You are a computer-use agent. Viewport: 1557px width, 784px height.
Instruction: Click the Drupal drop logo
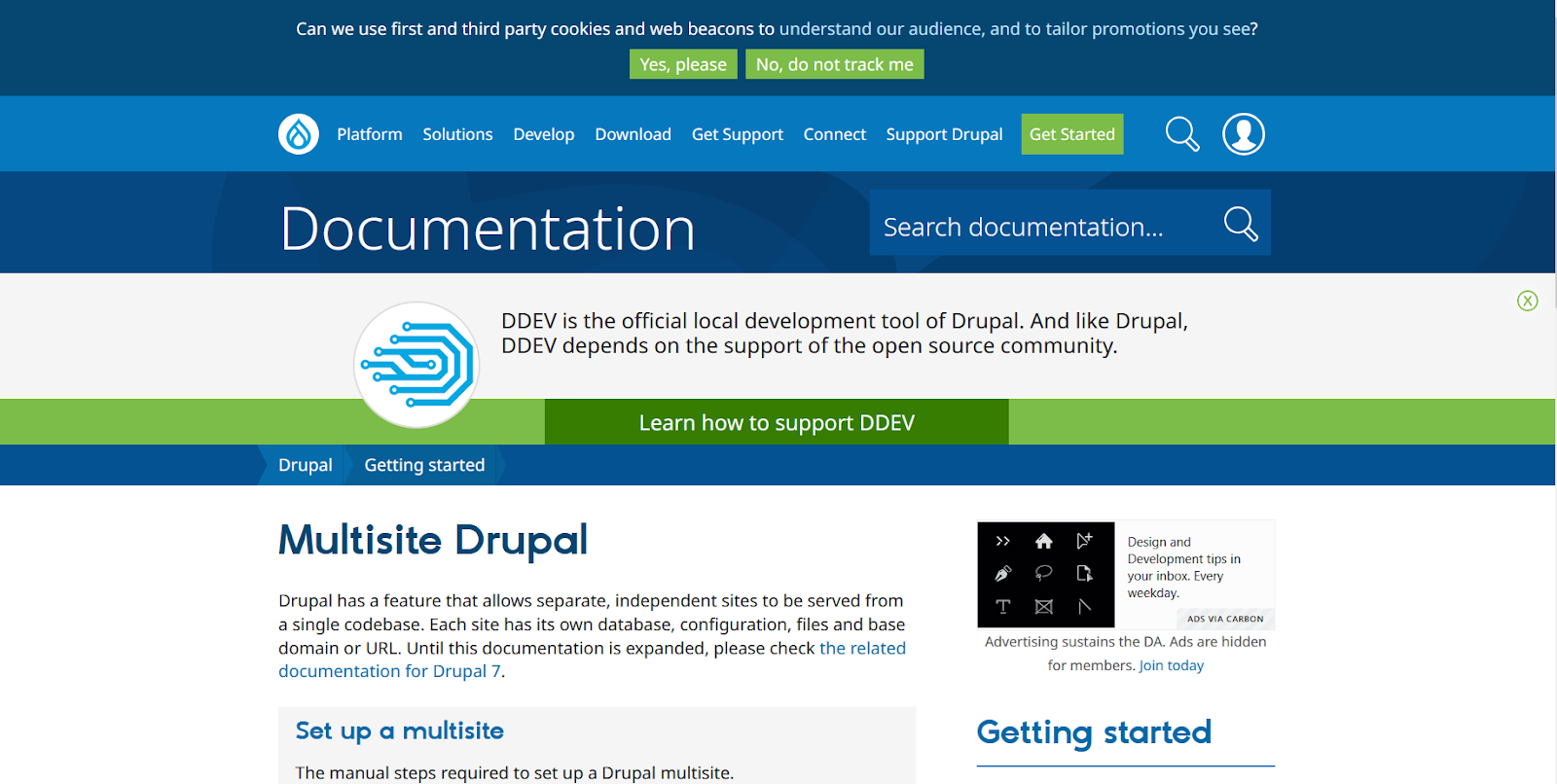[x=299, y=134]
